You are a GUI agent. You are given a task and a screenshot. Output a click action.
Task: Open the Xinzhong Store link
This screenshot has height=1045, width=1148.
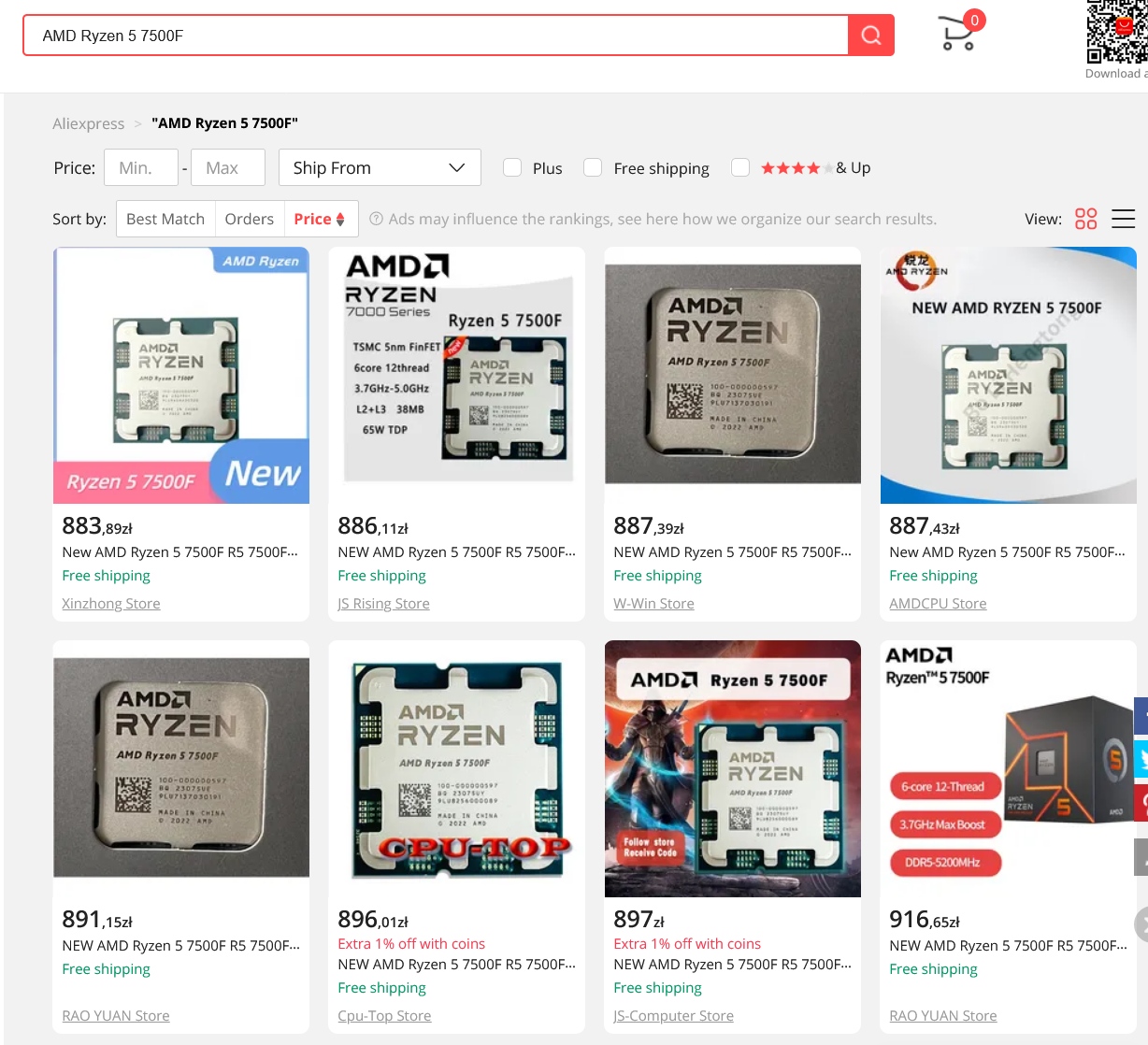tap(111, 604)
